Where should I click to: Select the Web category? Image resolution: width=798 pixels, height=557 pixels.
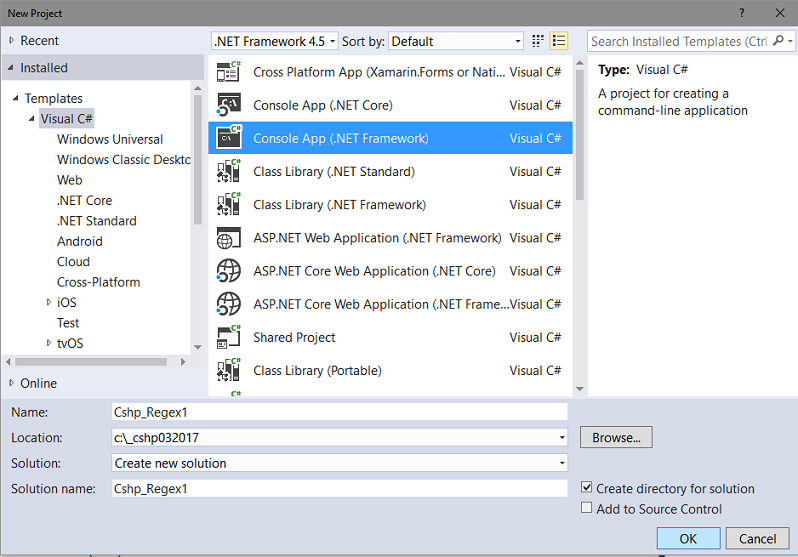pos(70,180)
